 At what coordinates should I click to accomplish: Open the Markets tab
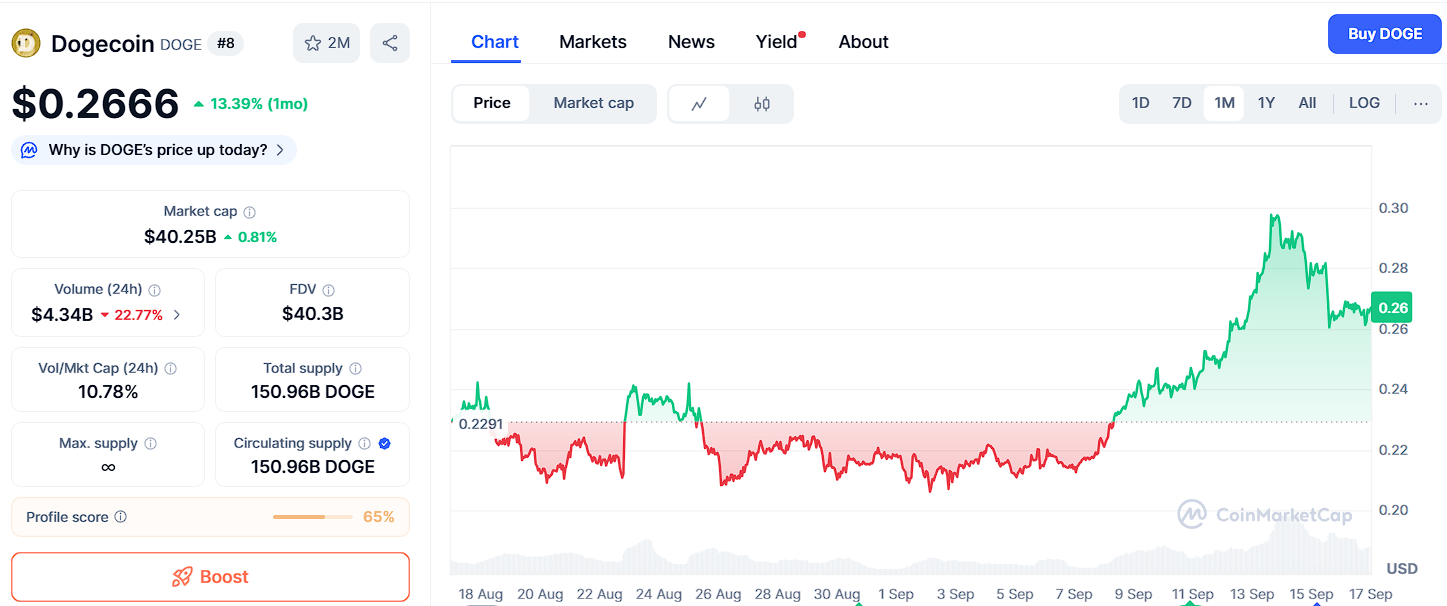593,42
